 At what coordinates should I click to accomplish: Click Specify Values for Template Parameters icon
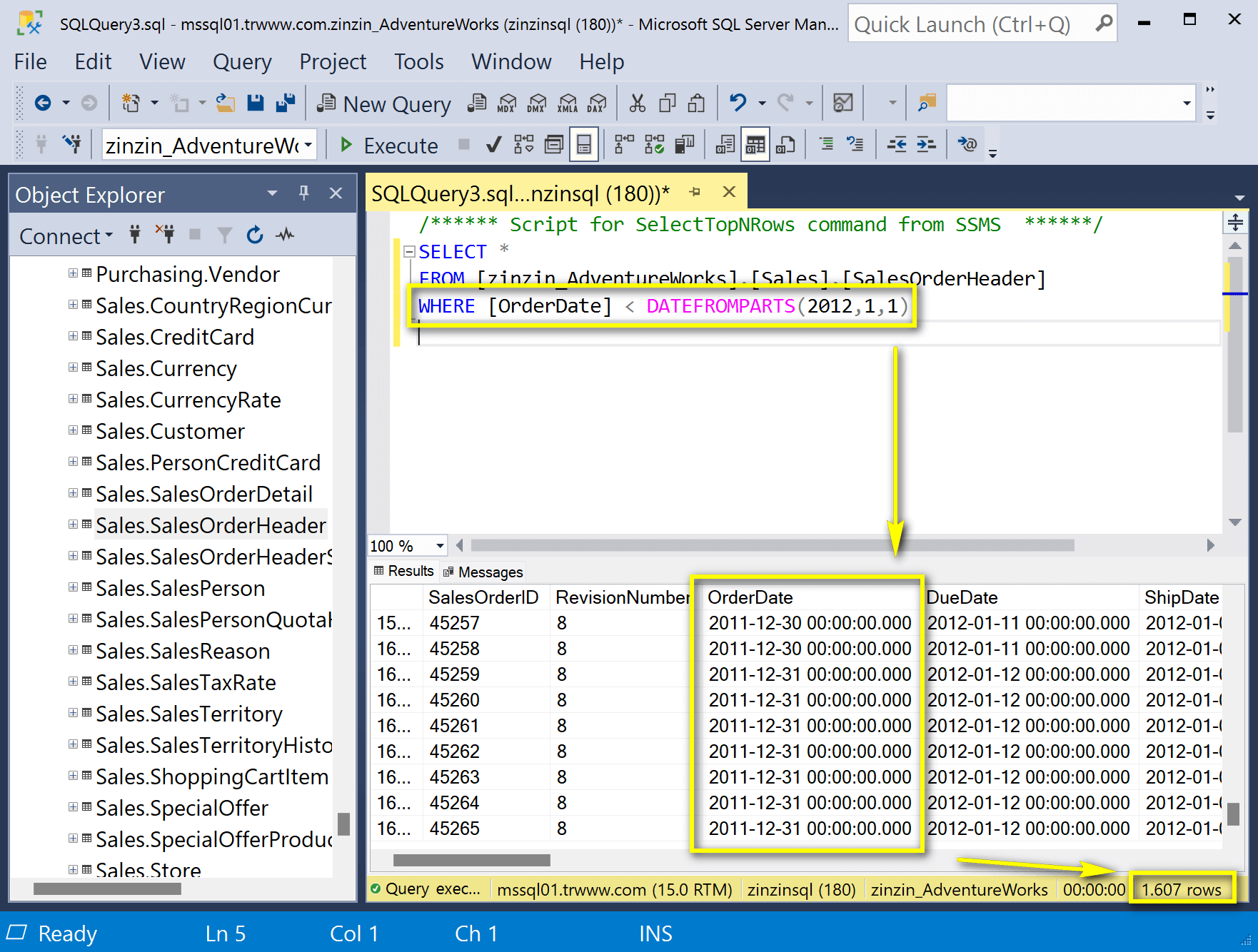967,145
